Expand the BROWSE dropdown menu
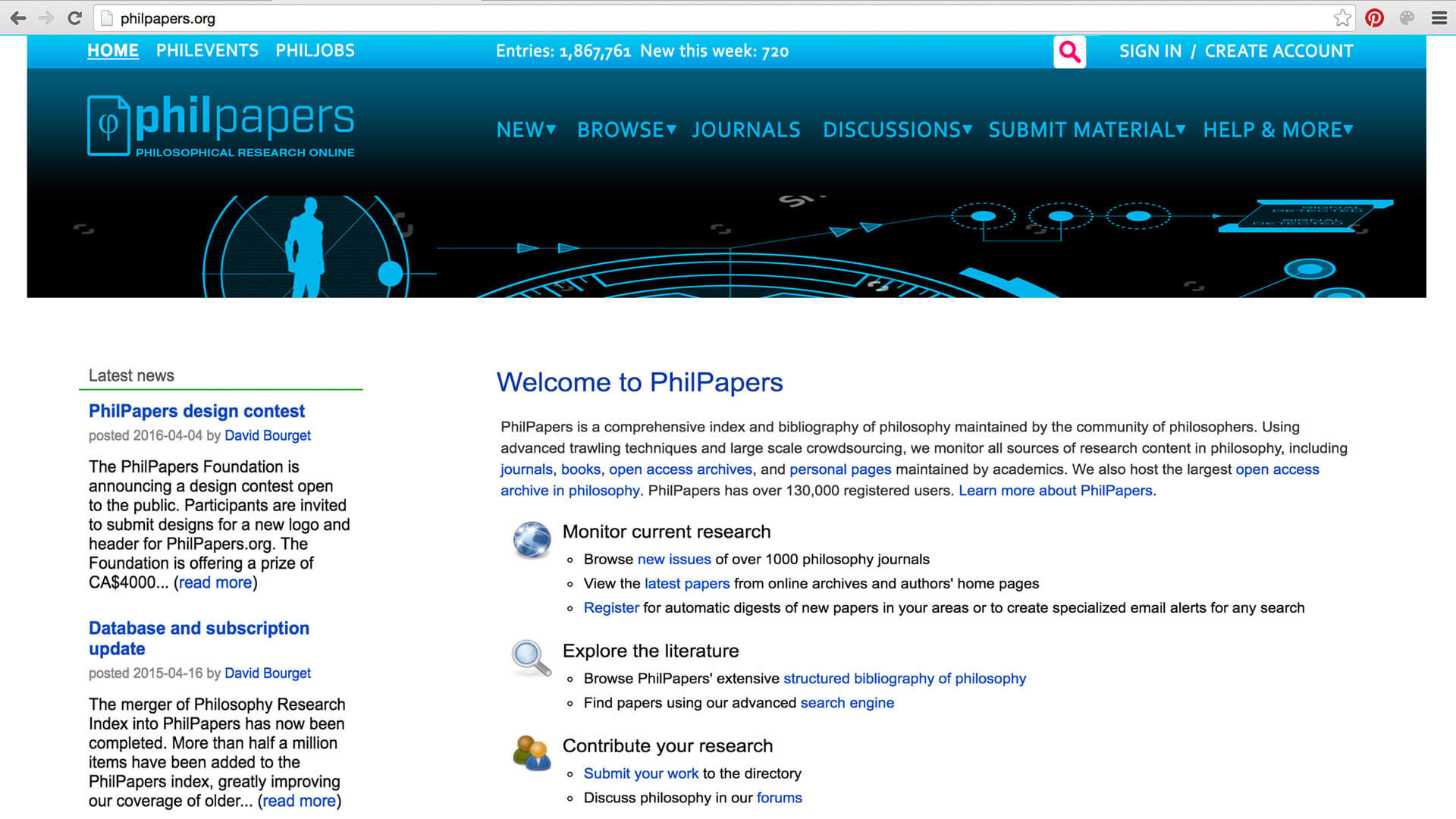Image resolution: width=1456 pixels, height=819 pixels. 626,130
